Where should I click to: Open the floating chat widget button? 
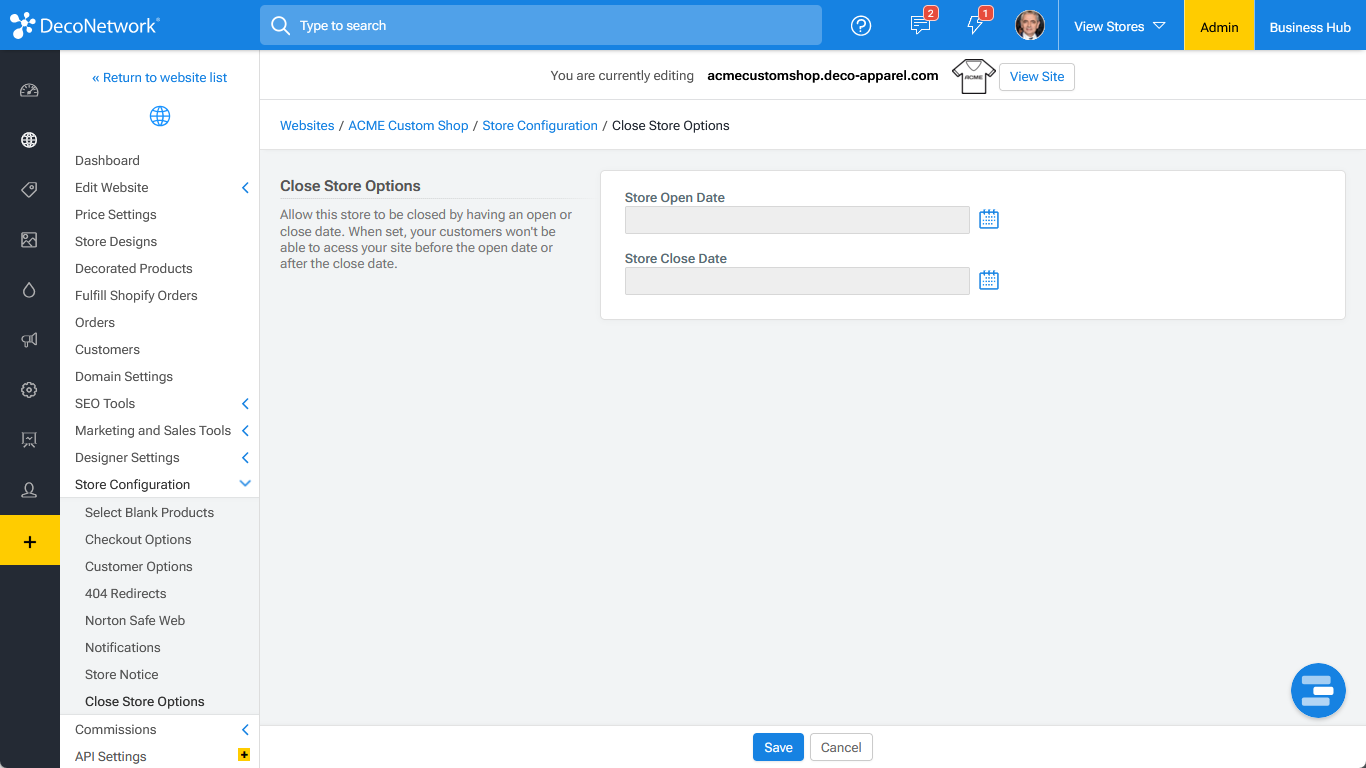pyautogui.click(x=1317, y=690)
